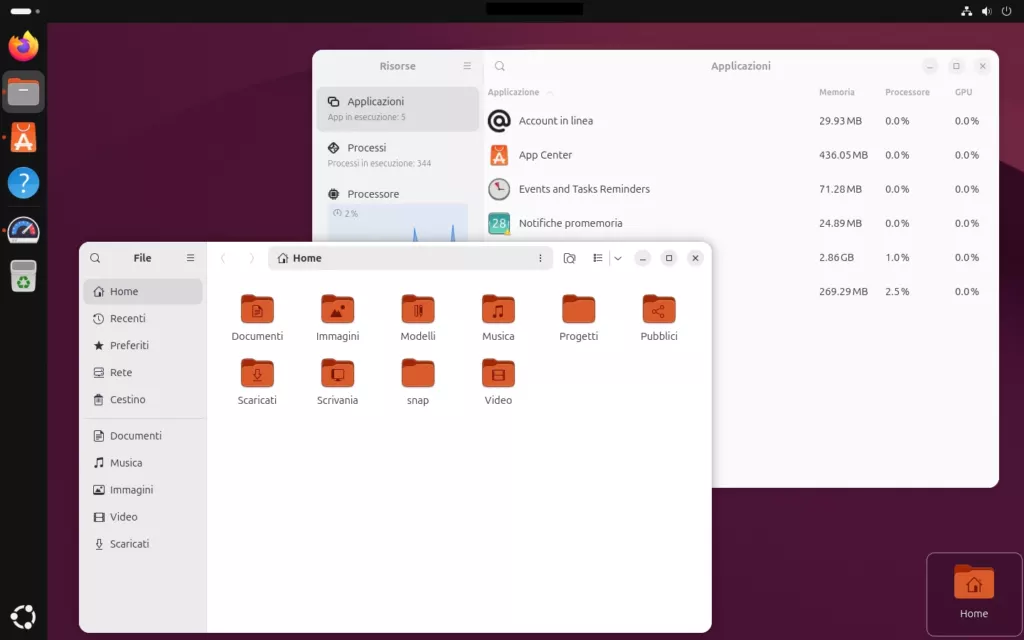The image size is (1024, 640).
Task: Click the search icon in the Files window
Action: click(x=95, y=258)
